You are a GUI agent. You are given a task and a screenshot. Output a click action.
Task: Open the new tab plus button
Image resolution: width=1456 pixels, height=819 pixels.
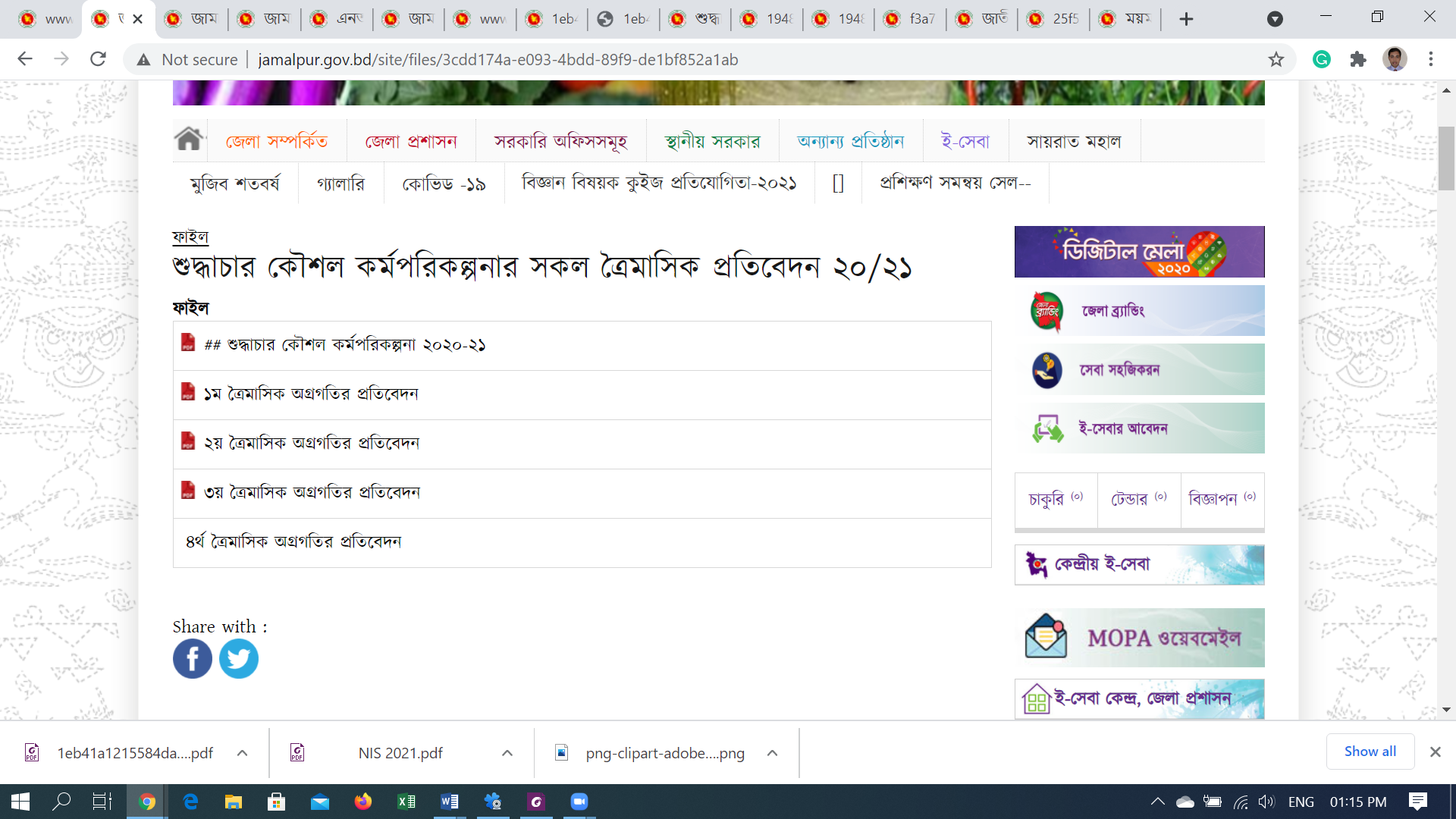point(1187,19)
